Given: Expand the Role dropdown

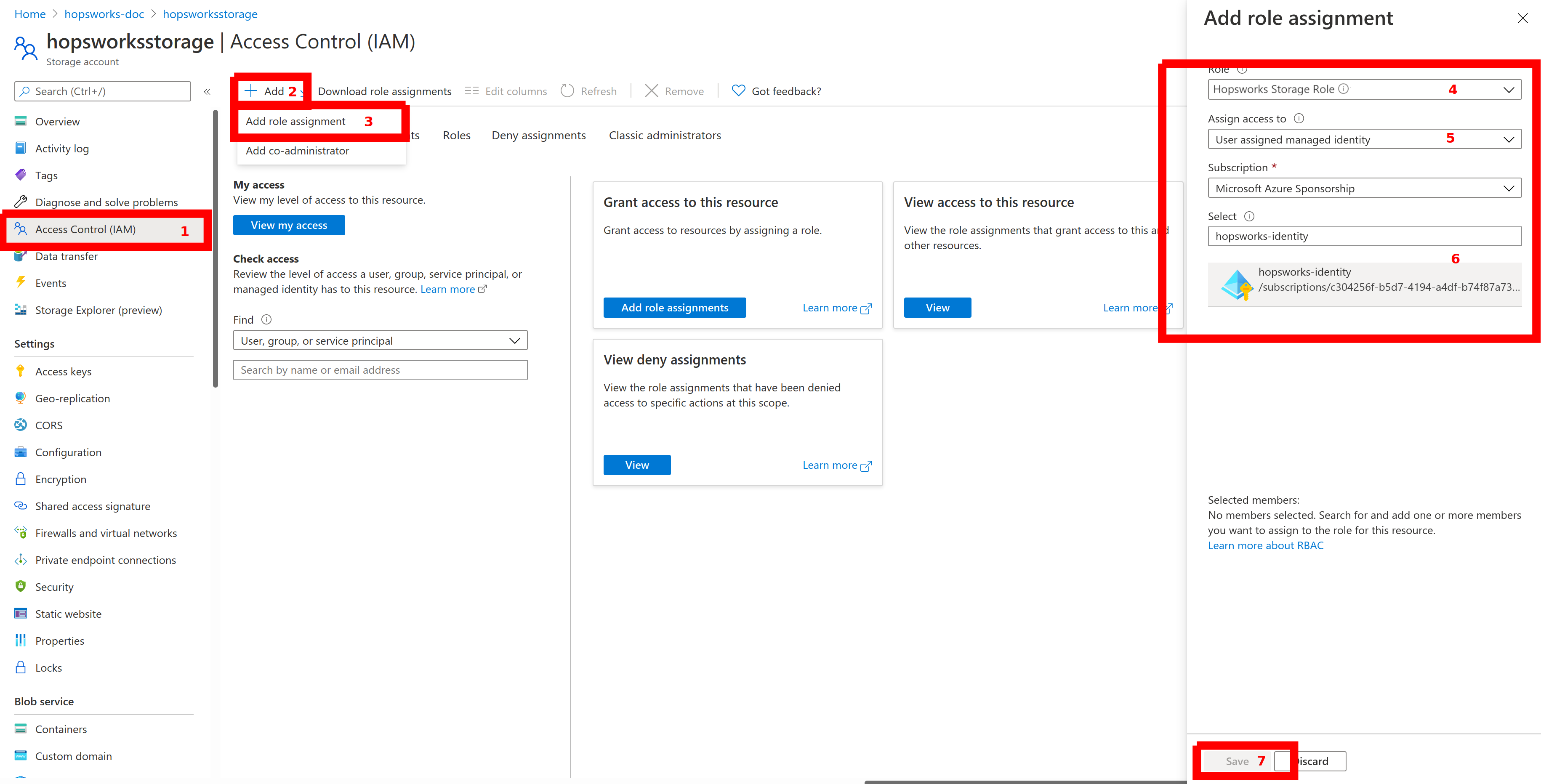Looking at the screenshot, I should point(1508,90).
